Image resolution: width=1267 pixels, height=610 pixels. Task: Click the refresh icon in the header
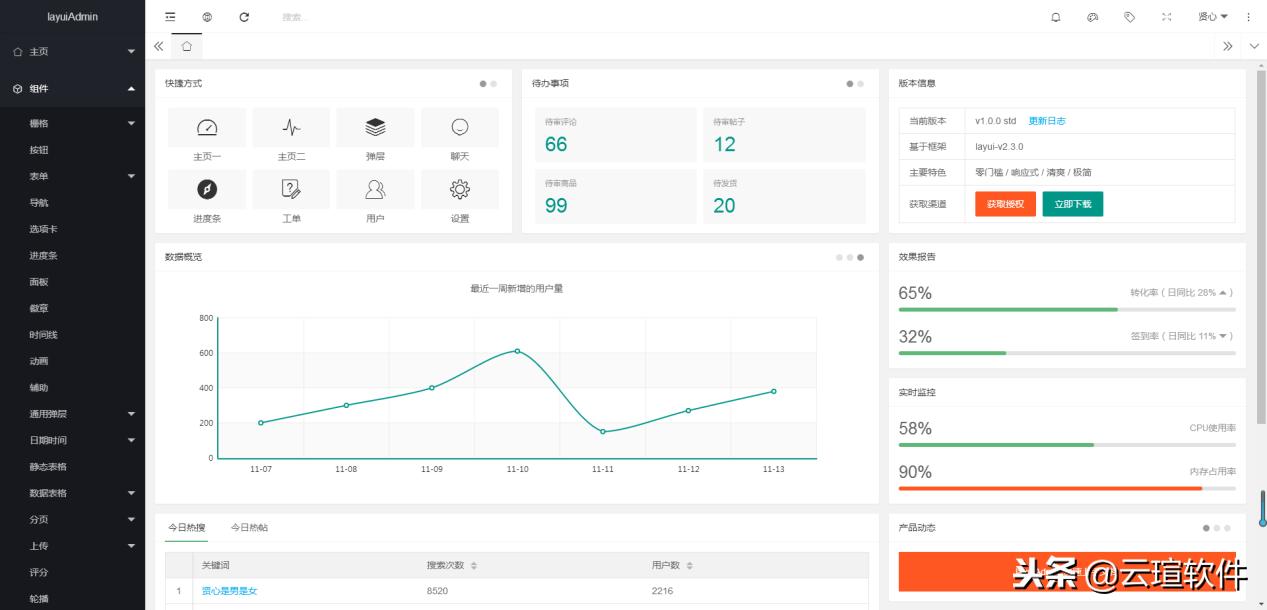click(243, 17)
